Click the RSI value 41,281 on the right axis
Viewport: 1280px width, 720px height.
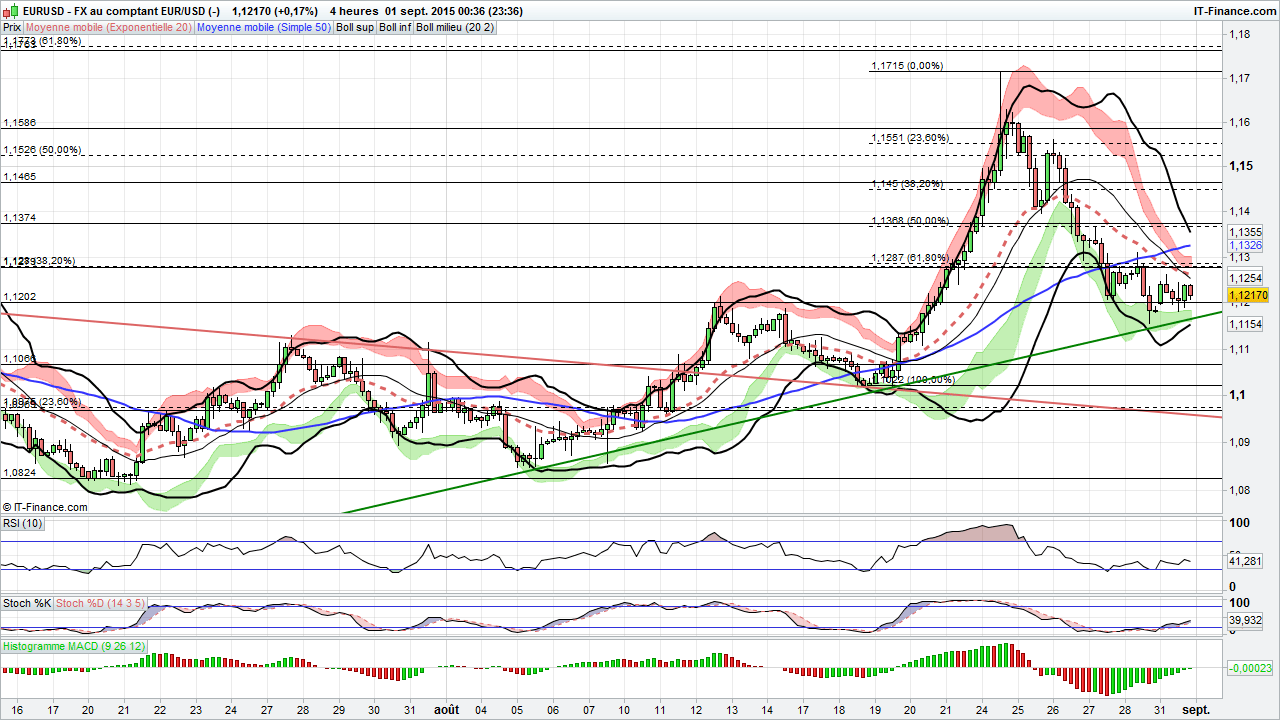point(1244,562)
